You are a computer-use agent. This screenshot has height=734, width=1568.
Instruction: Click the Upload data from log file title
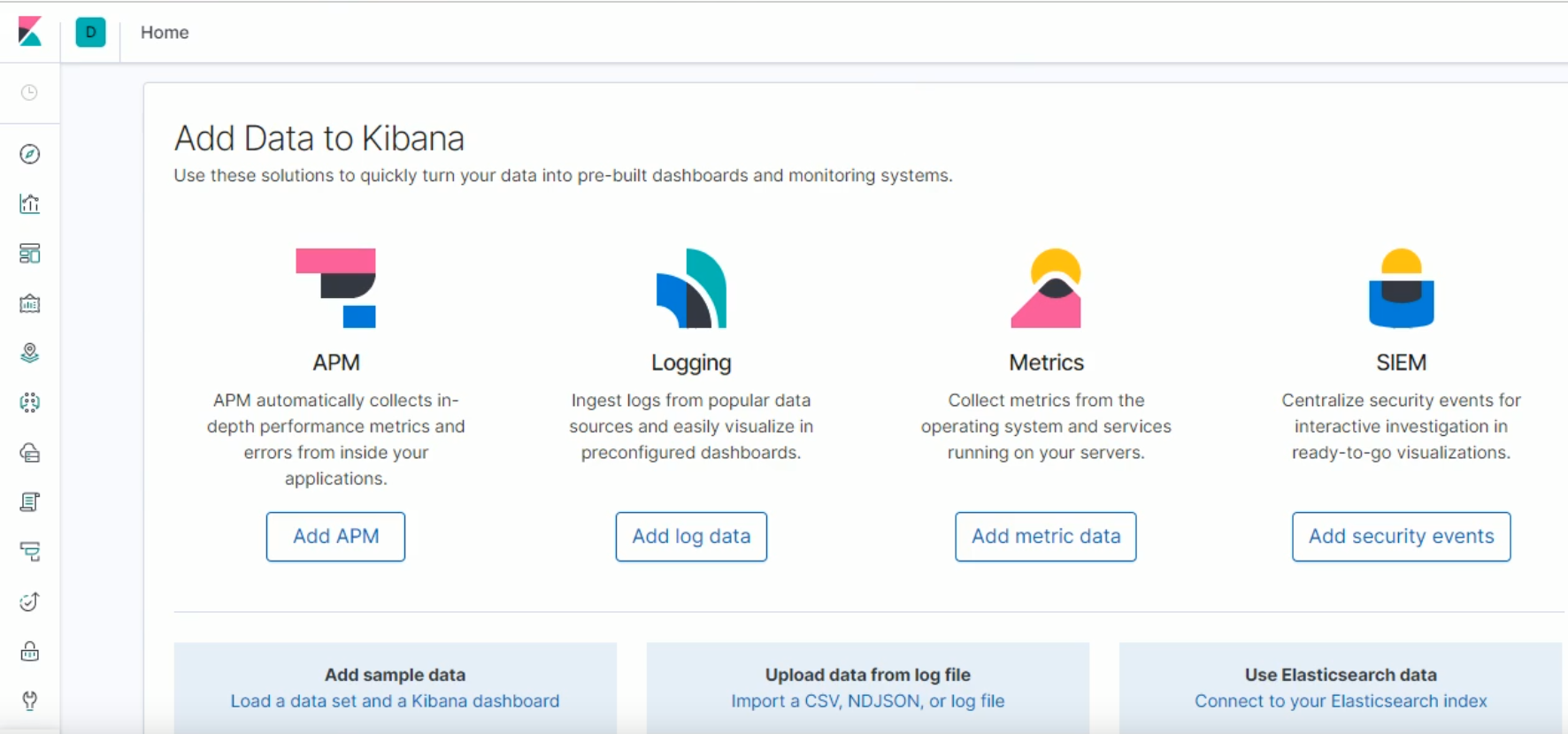tap(867, 675)
